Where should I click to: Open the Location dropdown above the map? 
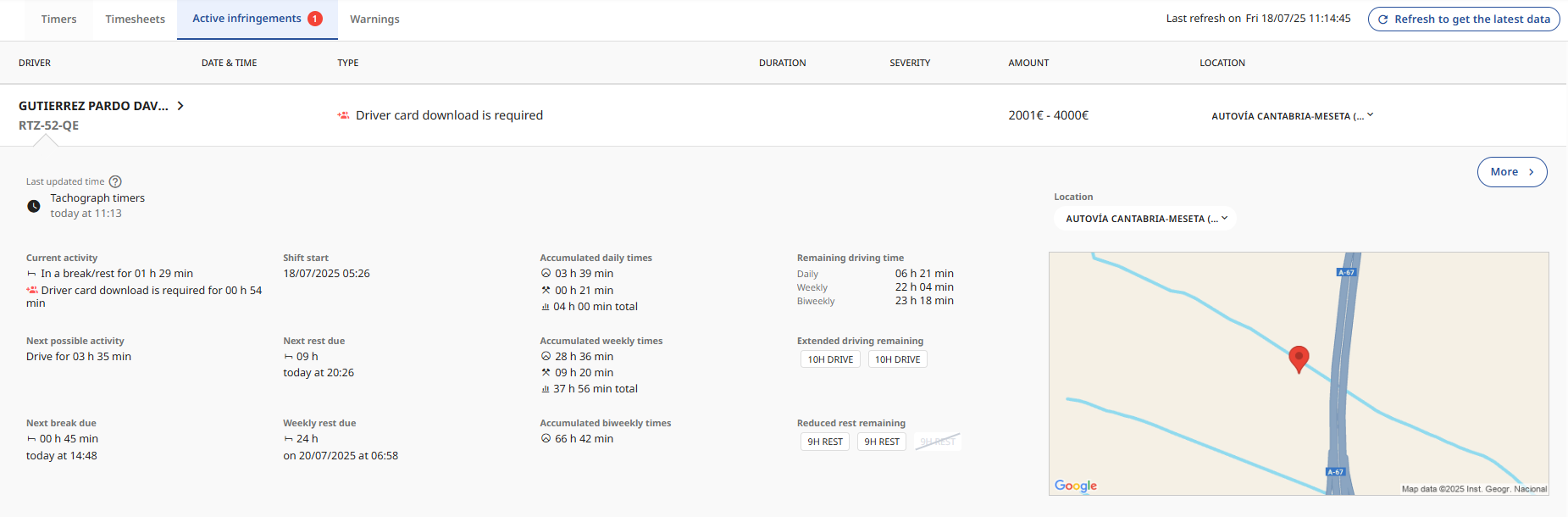pos(1144,219)
